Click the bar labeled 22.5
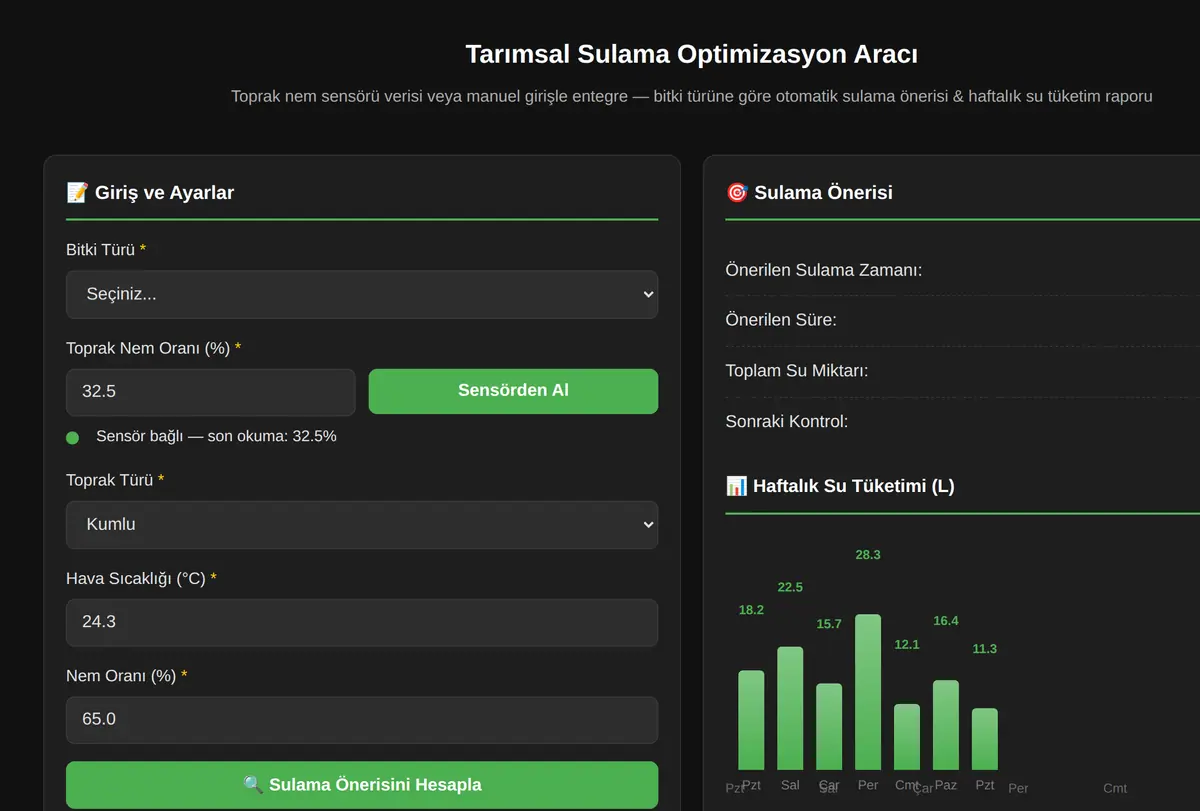This screenshot has height=811, width=1200. pyautogui.click(x=790, y=708)
